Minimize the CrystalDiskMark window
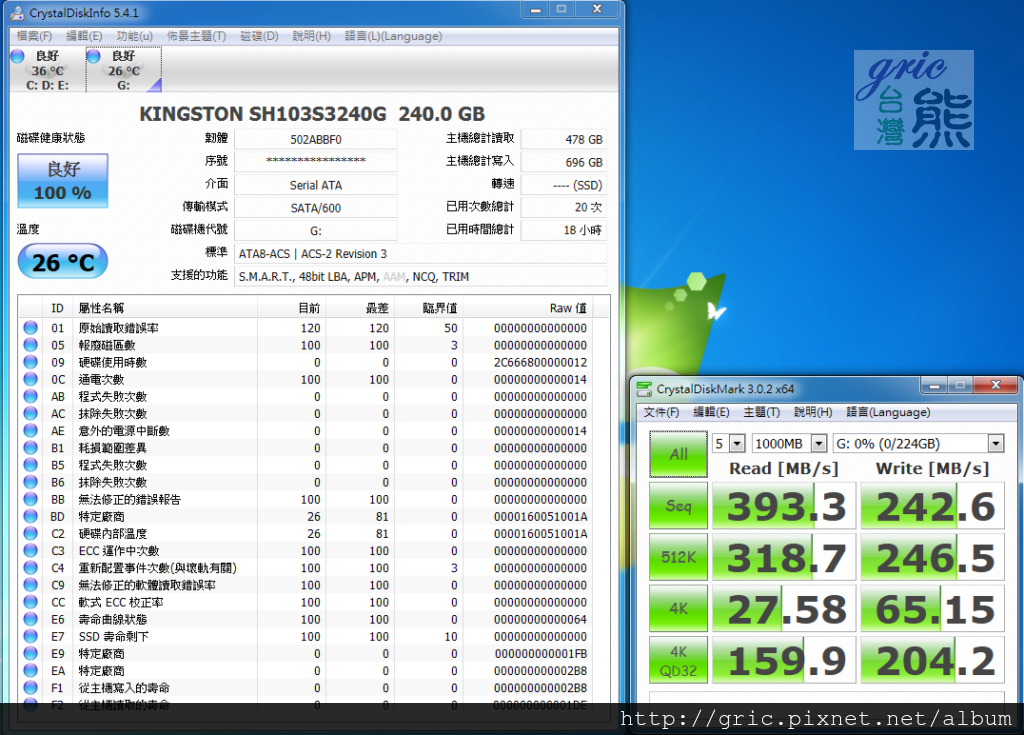This screenshot has height=735, width=1024. pyautogui.click(x=934, y=385)
